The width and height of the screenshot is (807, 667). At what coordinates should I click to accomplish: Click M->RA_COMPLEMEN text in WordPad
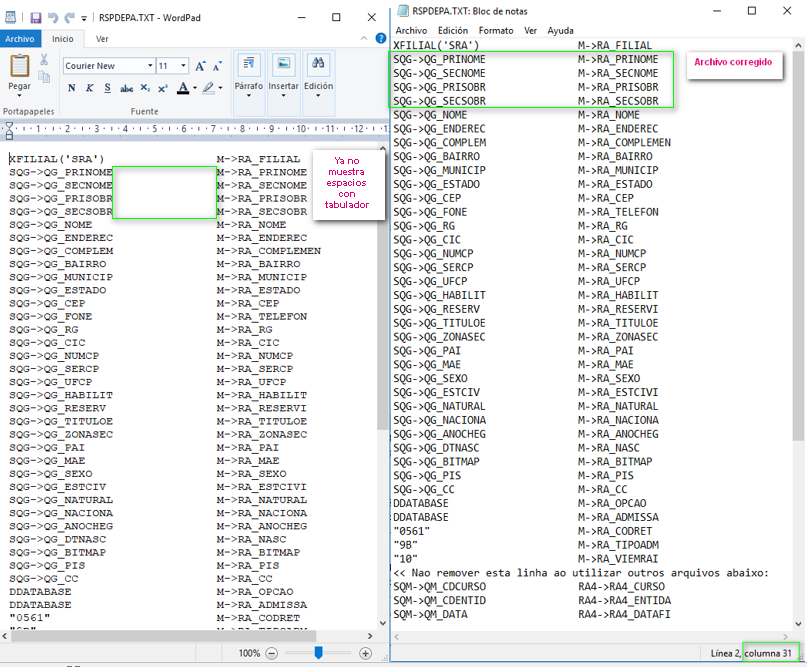coord(269,251)
